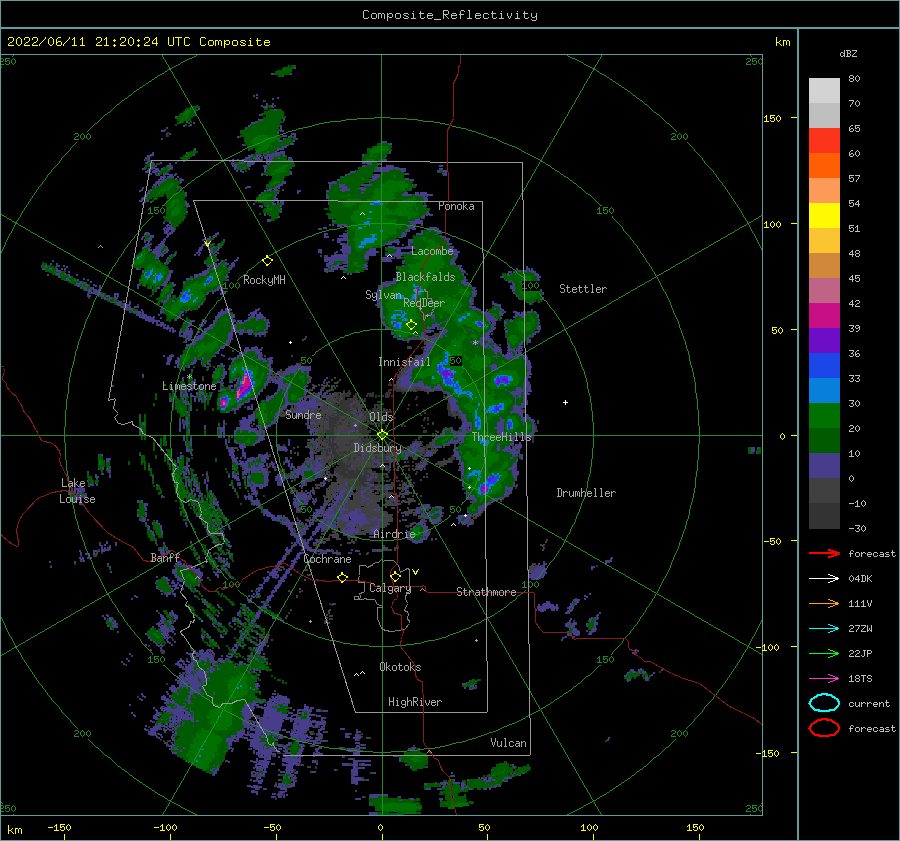900x841 pixels.
Task: Click the Composite_Reflectivity title
Action: pyautogui.click(x=450, y=15)
